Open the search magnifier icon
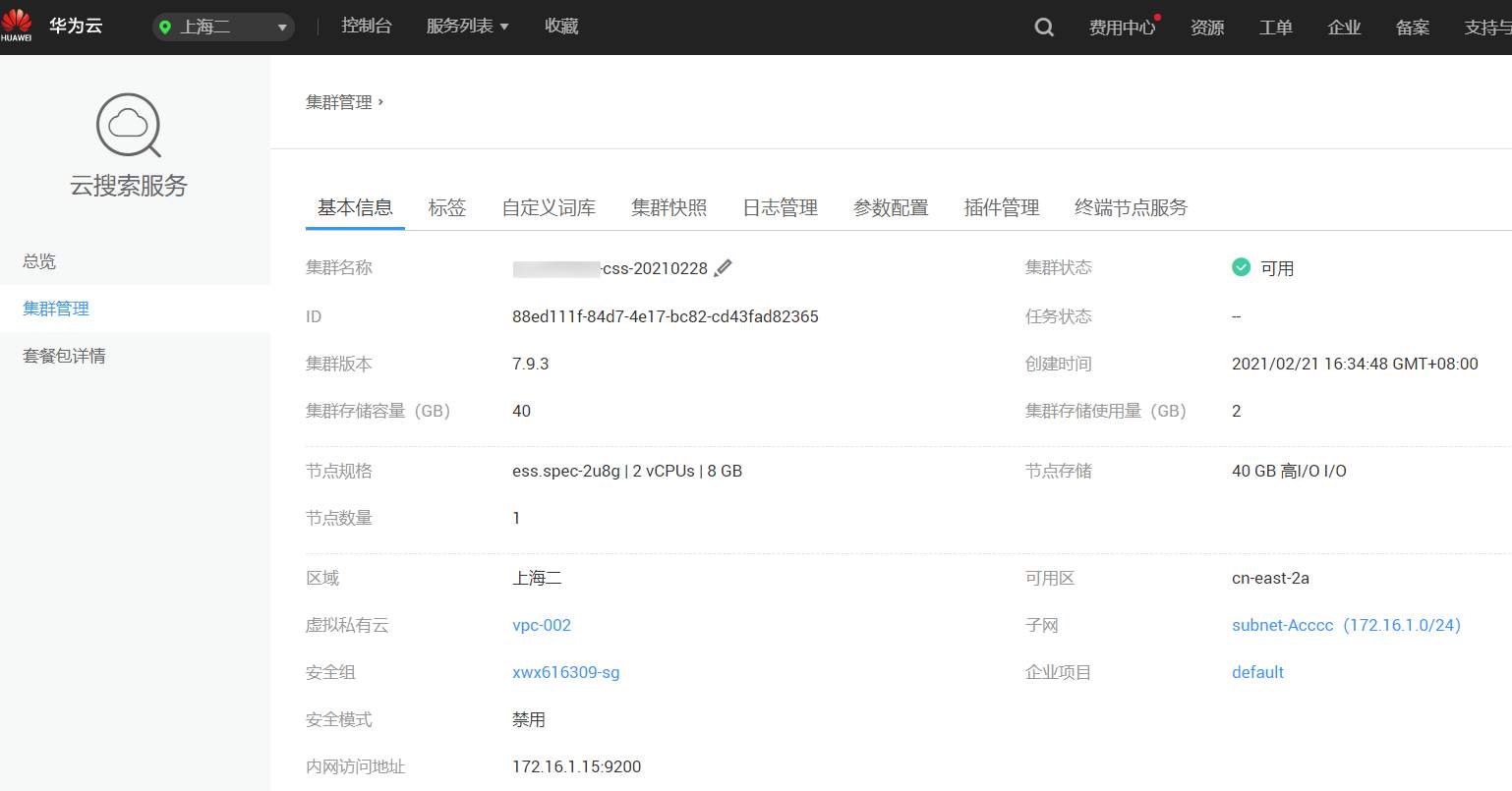The image size is (1512, 791). click(1044, 28)
